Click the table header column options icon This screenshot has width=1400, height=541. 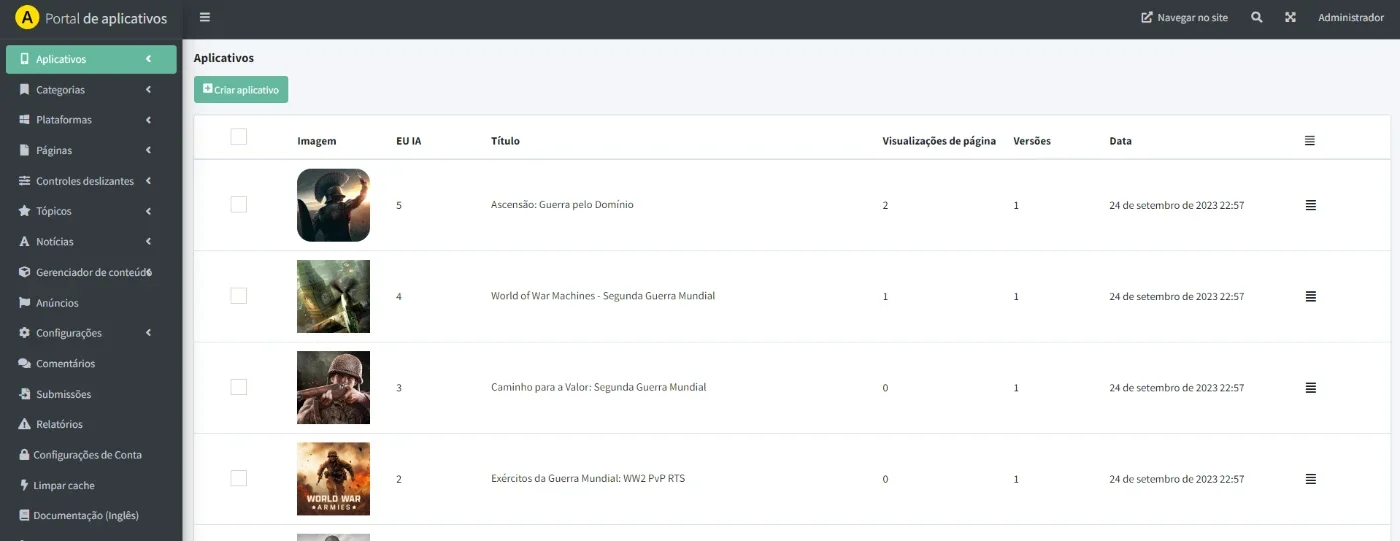[x=1310, y=141]
